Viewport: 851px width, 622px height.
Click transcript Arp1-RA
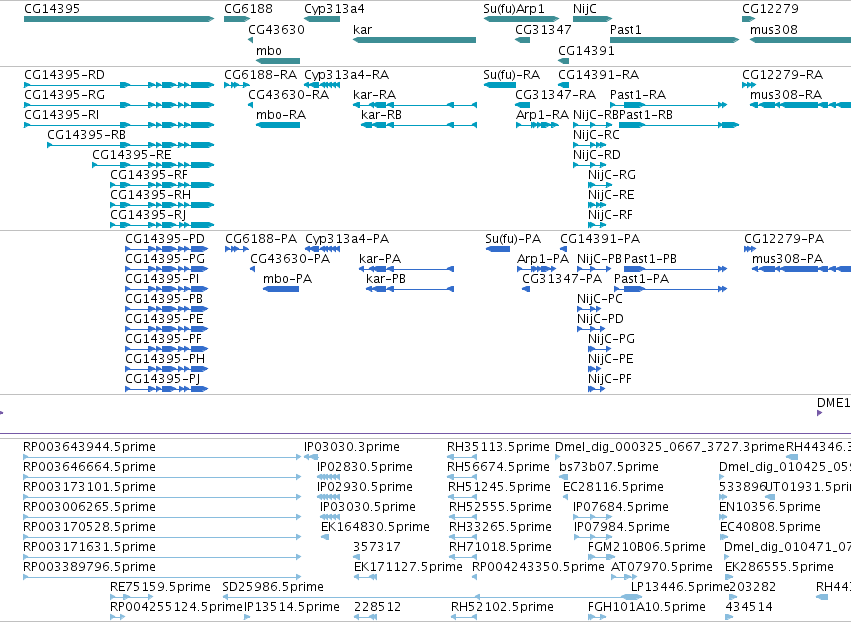point(542,115)
